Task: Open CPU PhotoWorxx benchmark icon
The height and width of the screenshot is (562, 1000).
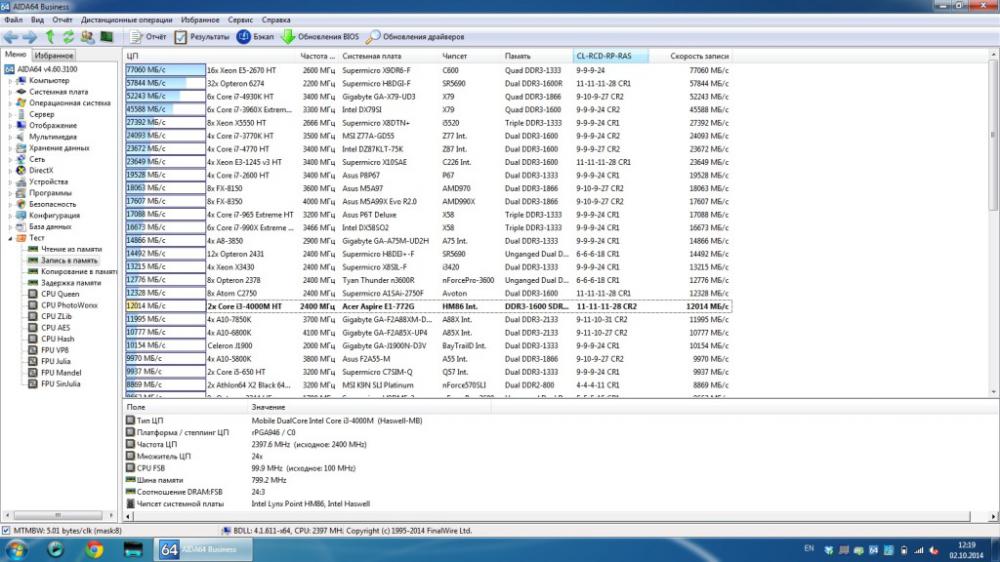Action: click(33, 306)
